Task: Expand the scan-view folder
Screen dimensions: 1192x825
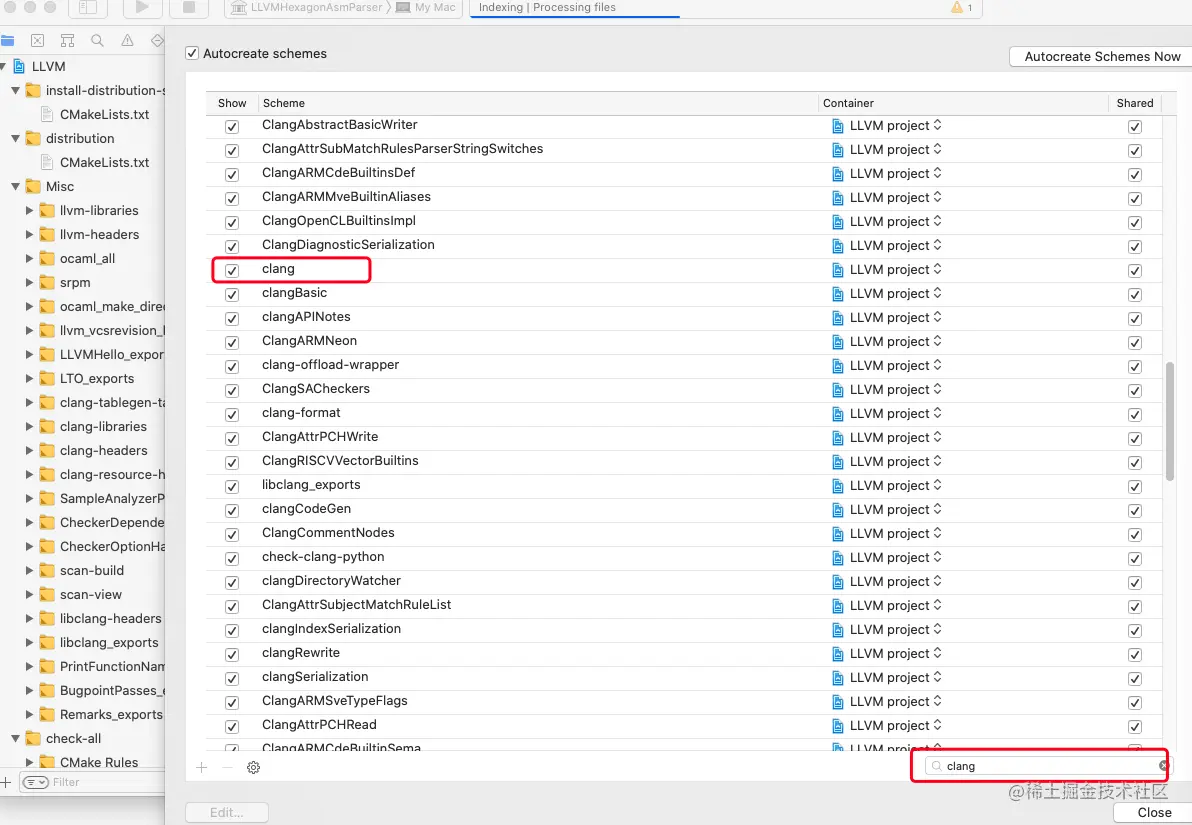Action: [29, 595]
